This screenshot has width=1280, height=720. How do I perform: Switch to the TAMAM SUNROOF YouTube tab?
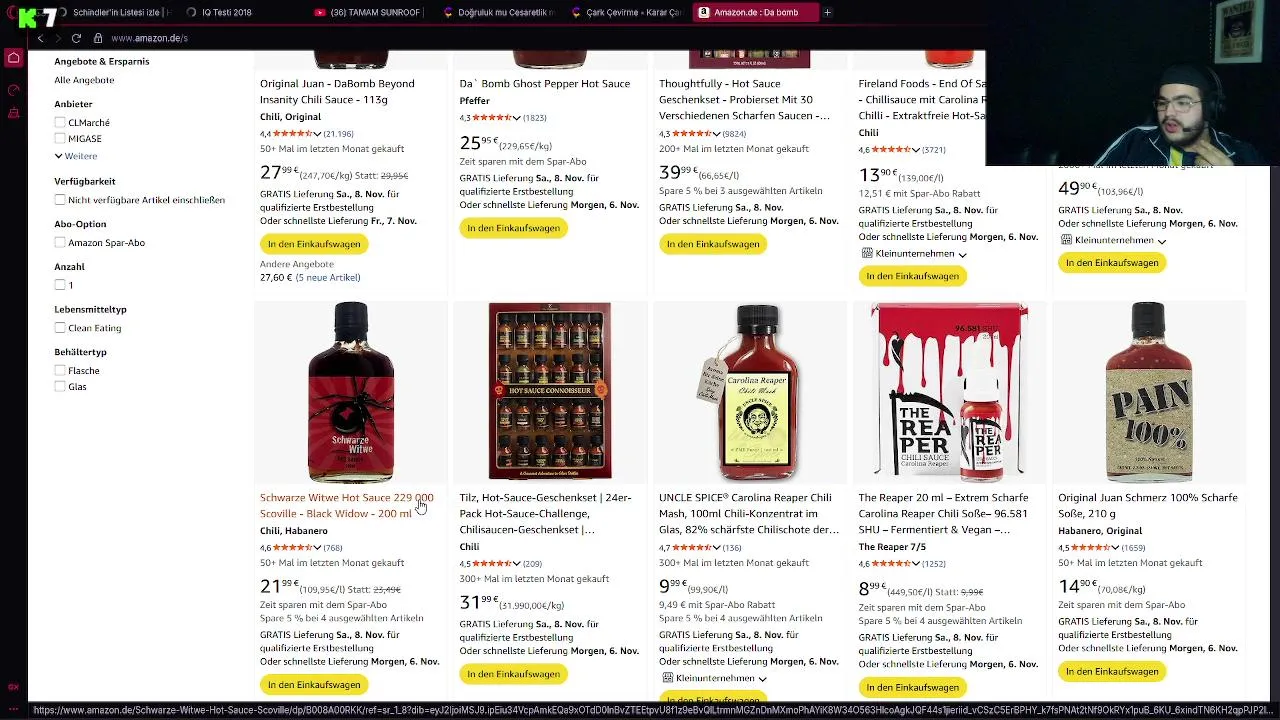click(x=366, y=12)
